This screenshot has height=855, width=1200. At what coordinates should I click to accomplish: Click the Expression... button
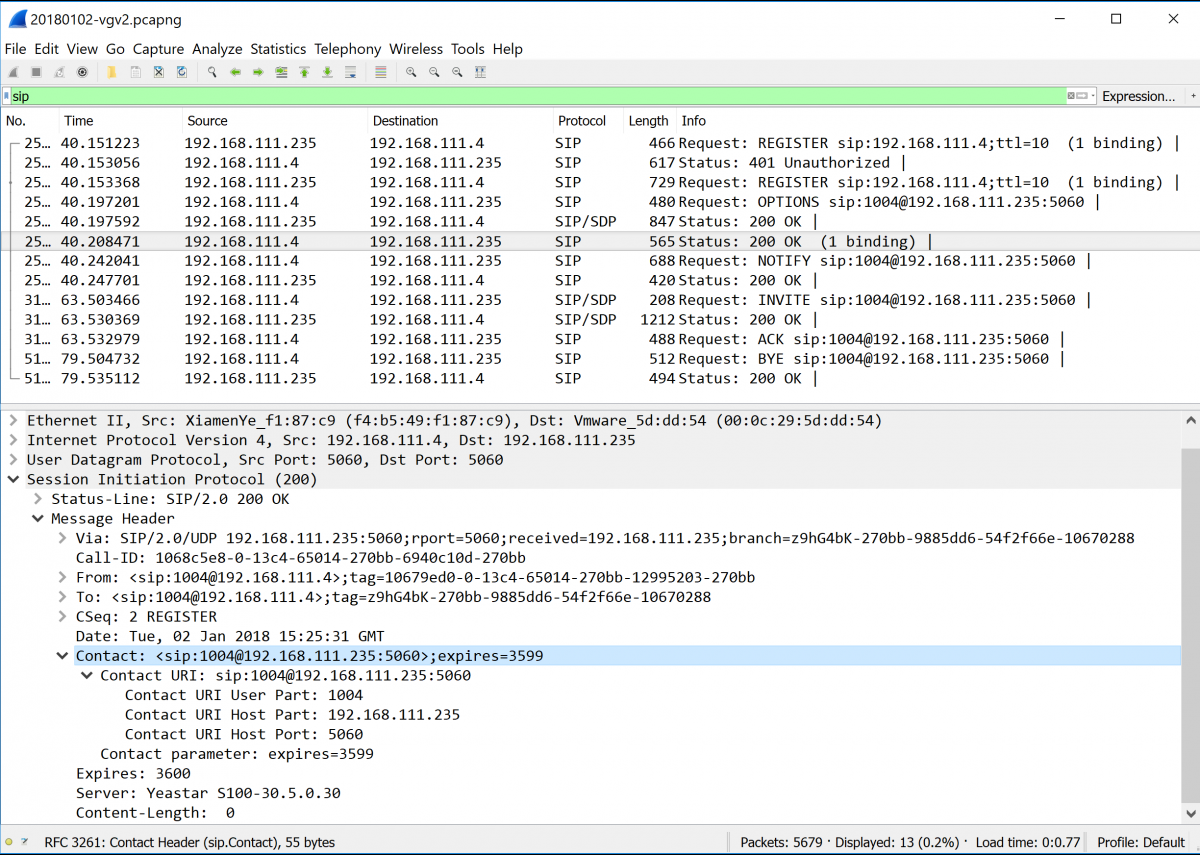click(x=1138, y=96)
